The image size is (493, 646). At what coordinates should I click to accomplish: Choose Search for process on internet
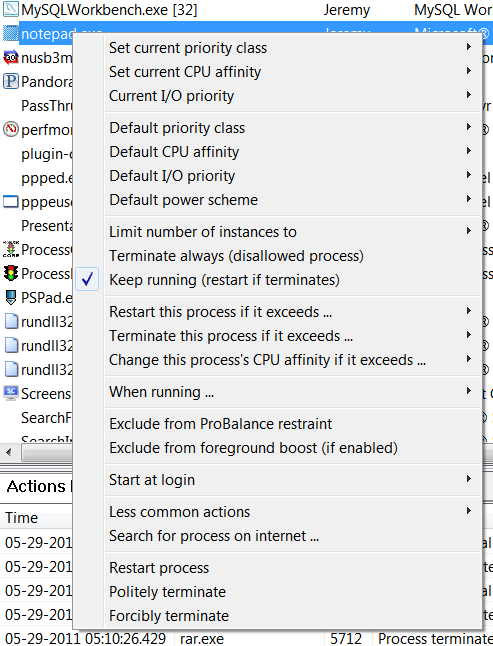coord(214,536)
